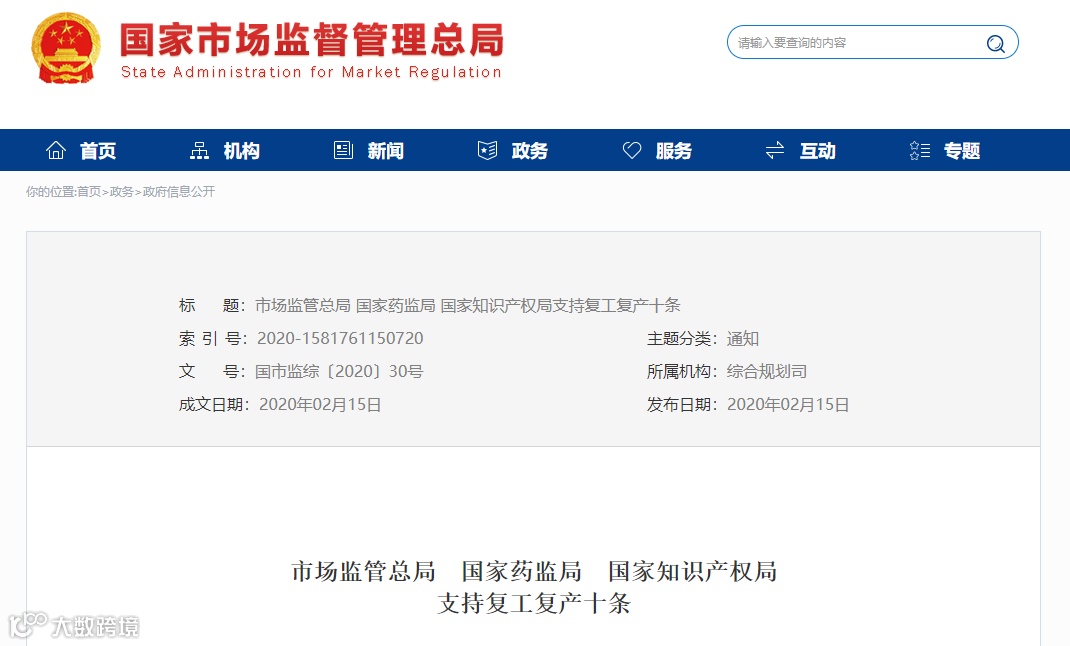Click the 你的位置 breadcrumb label
The height and width of the screenshot is (646, 1070).
click(51, 192)
